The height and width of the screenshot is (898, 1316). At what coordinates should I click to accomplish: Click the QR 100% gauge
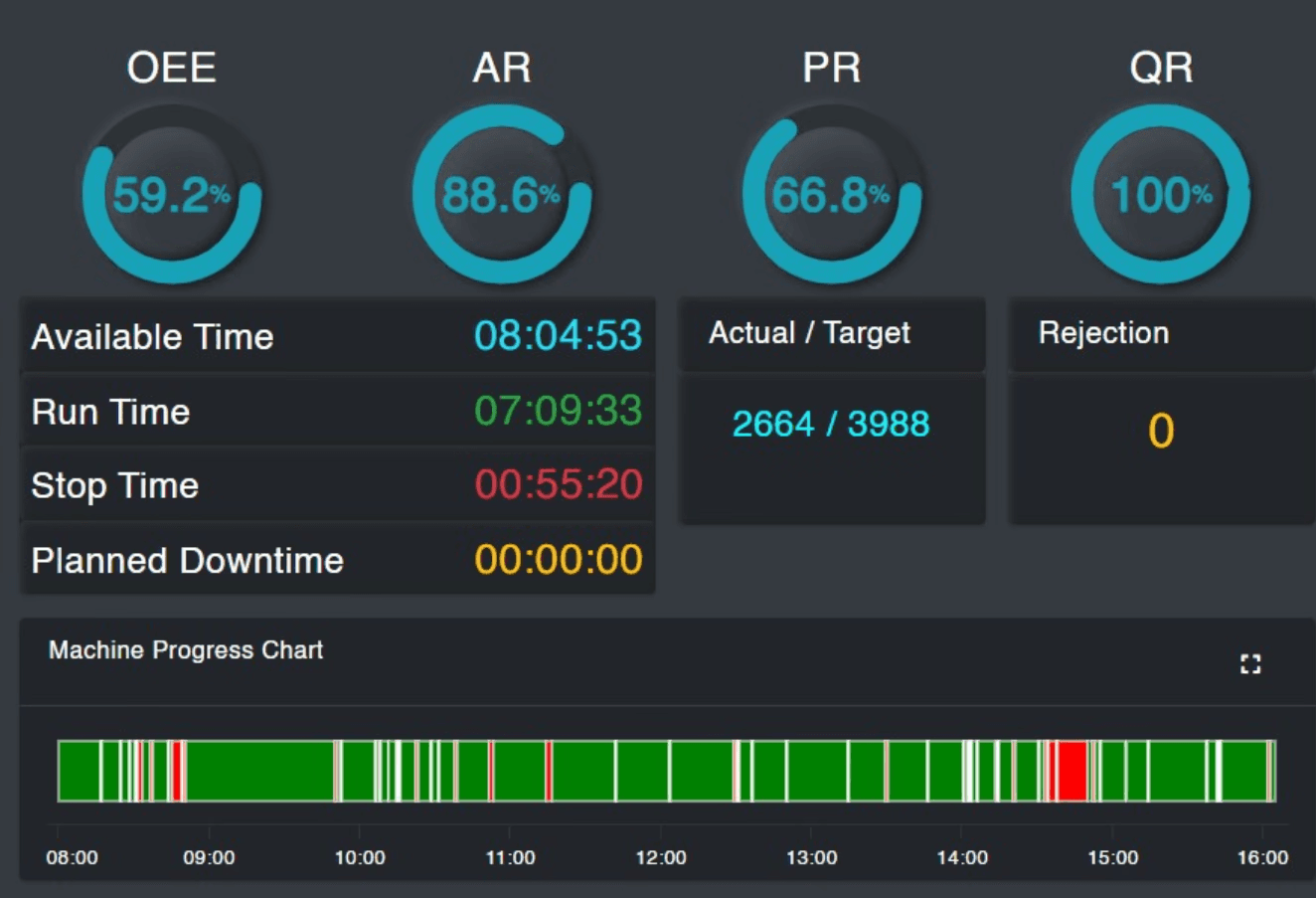(x=1161, y=194)
